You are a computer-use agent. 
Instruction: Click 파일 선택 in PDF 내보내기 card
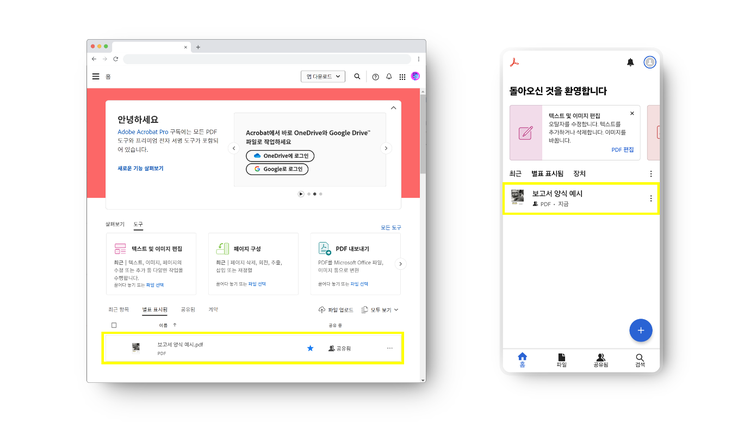[x=359, y=284]
